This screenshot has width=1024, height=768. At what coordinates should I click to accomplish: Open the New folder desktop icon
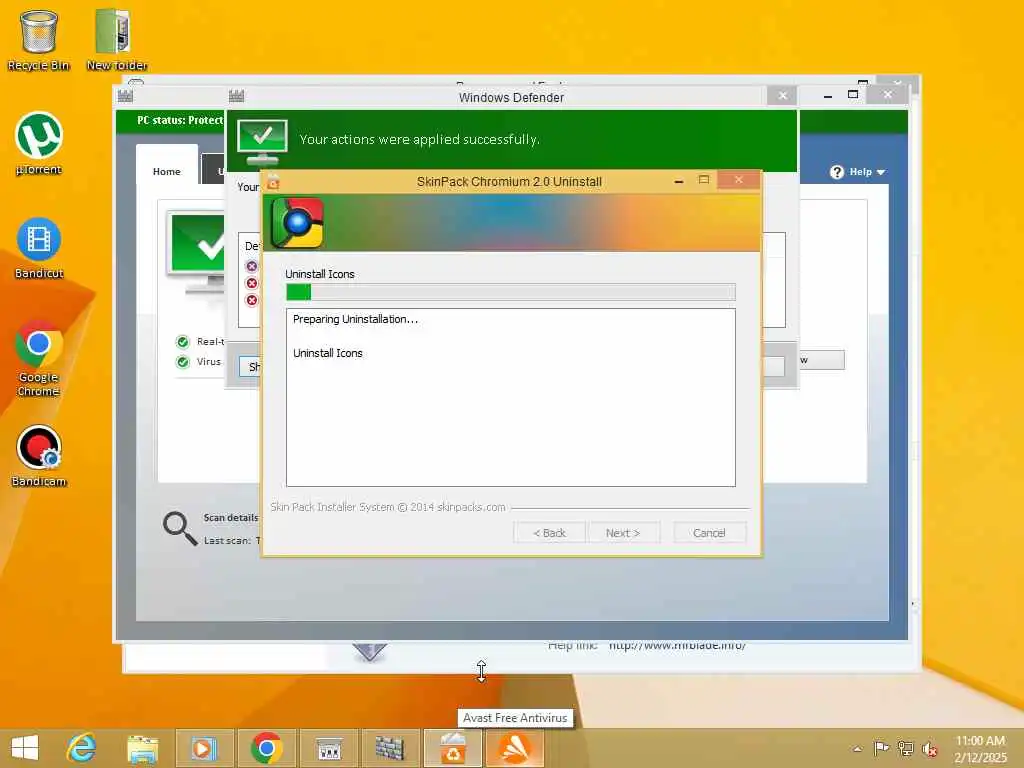click(x=116, y=39)
